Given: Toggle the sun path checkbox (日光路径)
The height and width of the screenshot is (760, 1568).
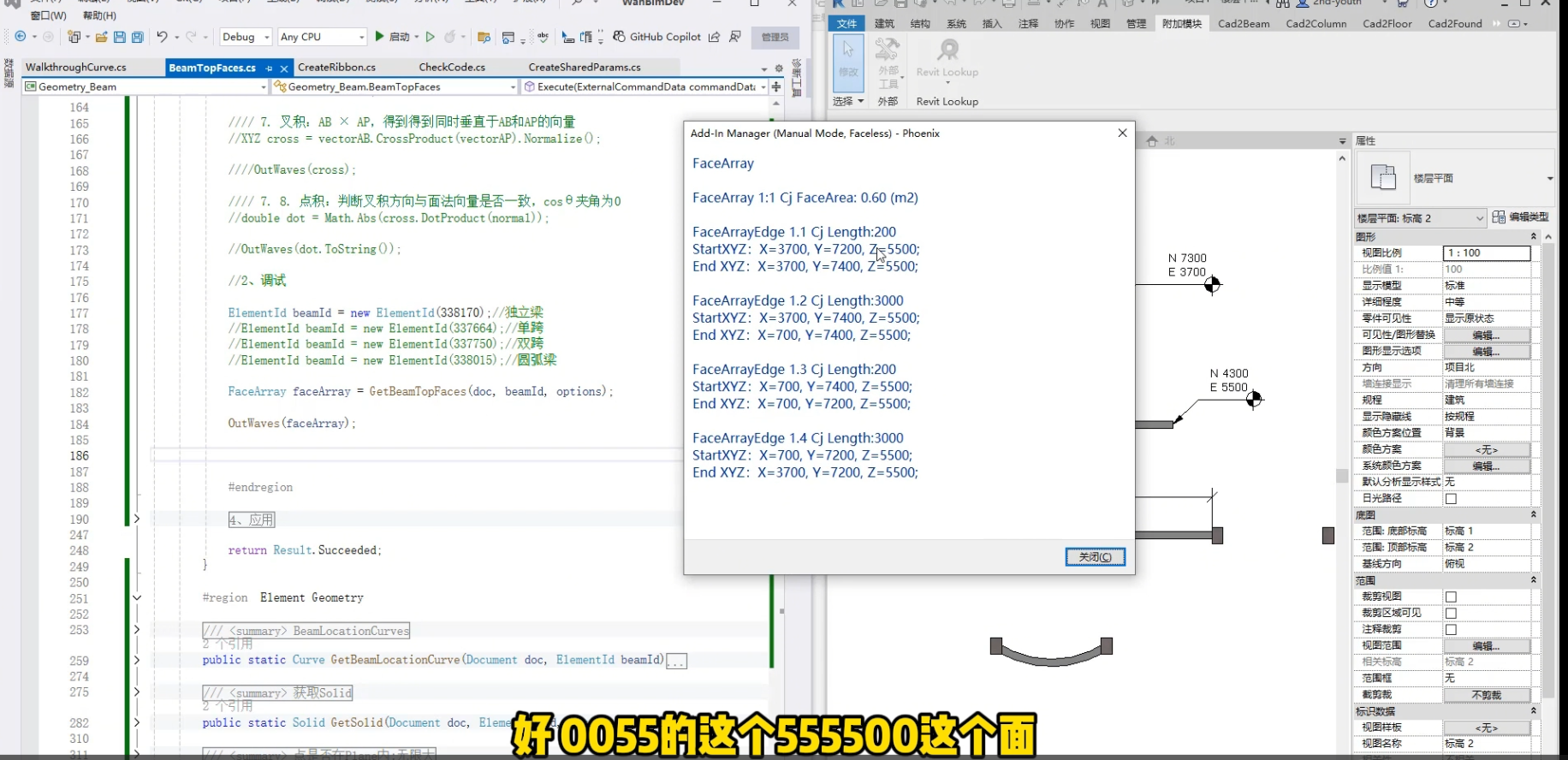Looking at the screenshot, I should pos(1451,499).
